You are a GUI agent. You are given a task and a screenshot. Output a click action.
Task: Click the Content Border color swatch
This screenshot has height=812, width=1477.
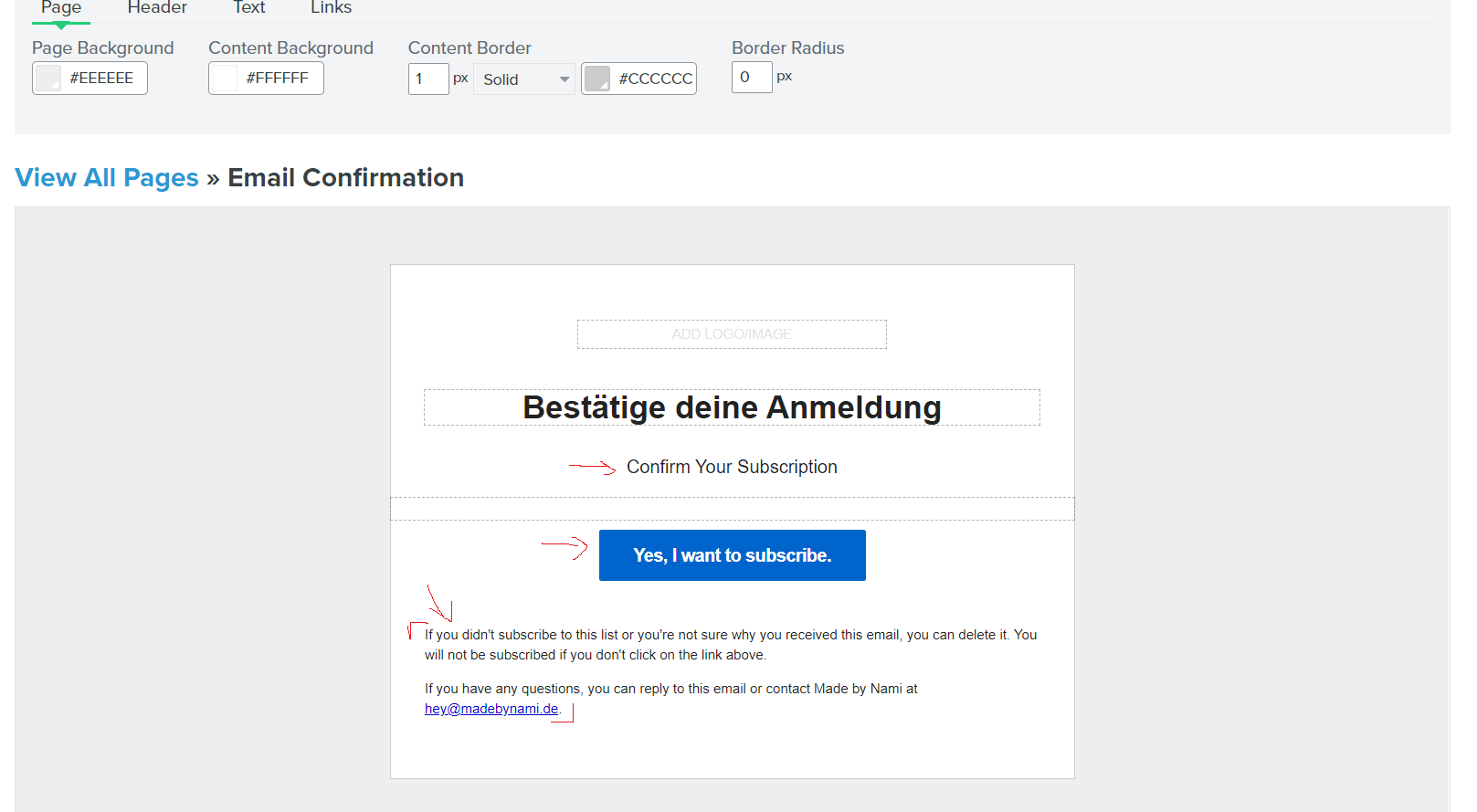pos(597,79)
